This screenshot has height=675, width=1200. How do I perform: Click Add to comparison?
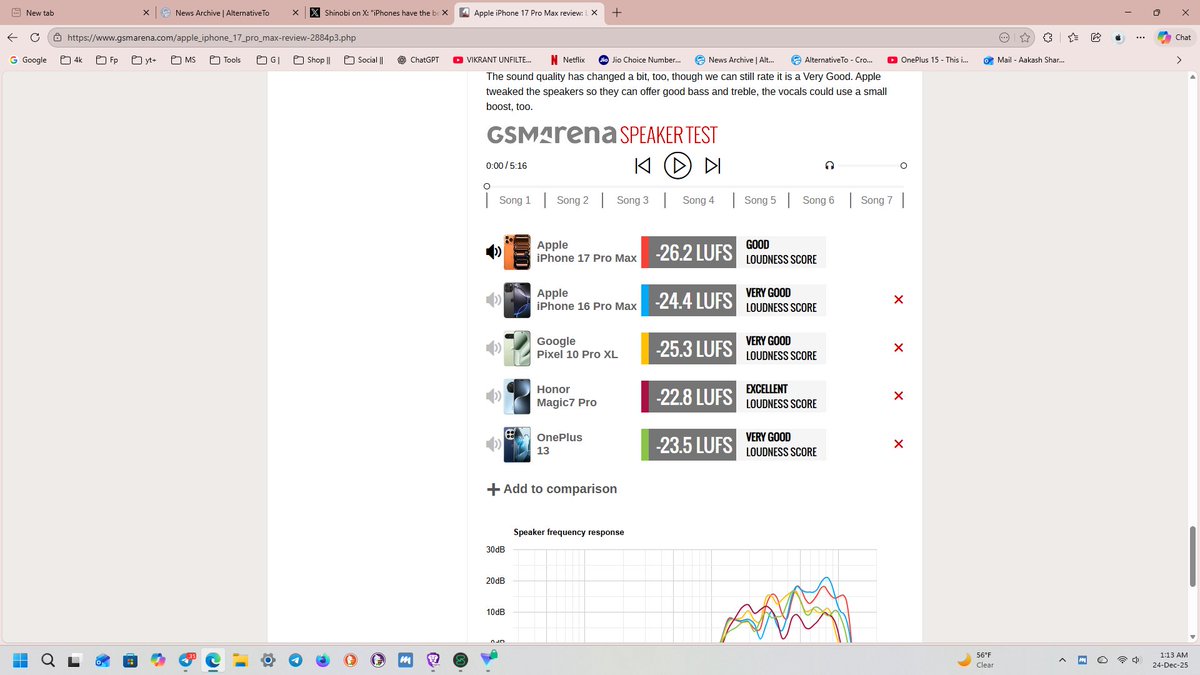pos(552,489)
